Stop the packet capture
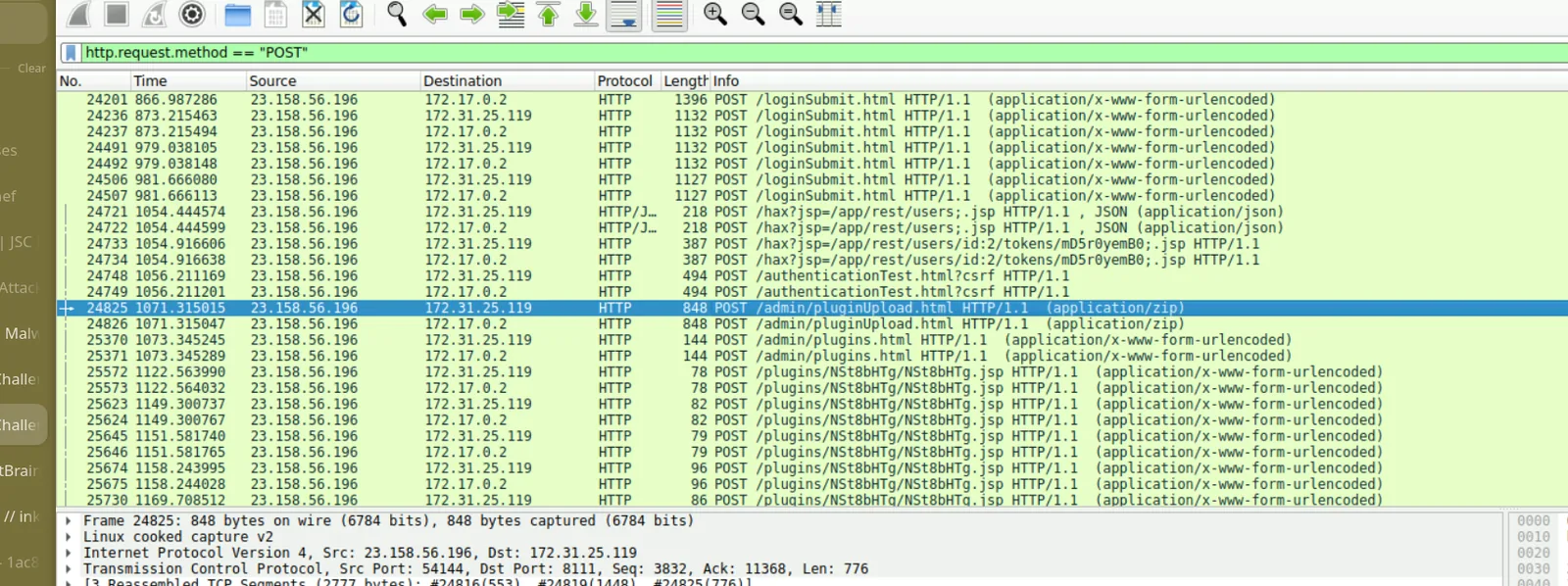The height and width of the screenshot is (586, 1568). tap(117, 14)
